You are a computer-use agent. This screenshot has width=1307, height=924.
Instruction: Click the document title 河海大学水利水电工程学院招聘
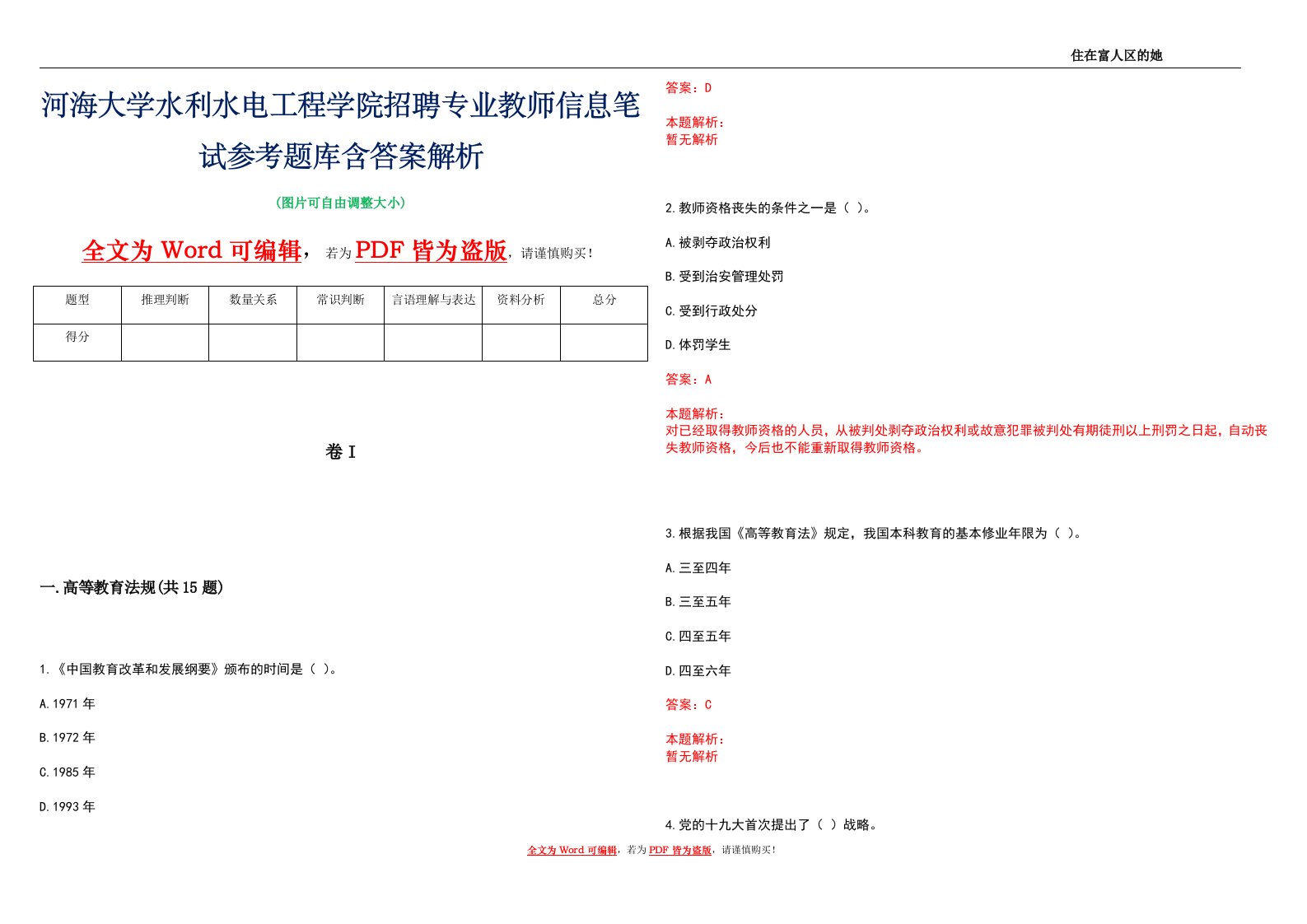click(340, 130)
